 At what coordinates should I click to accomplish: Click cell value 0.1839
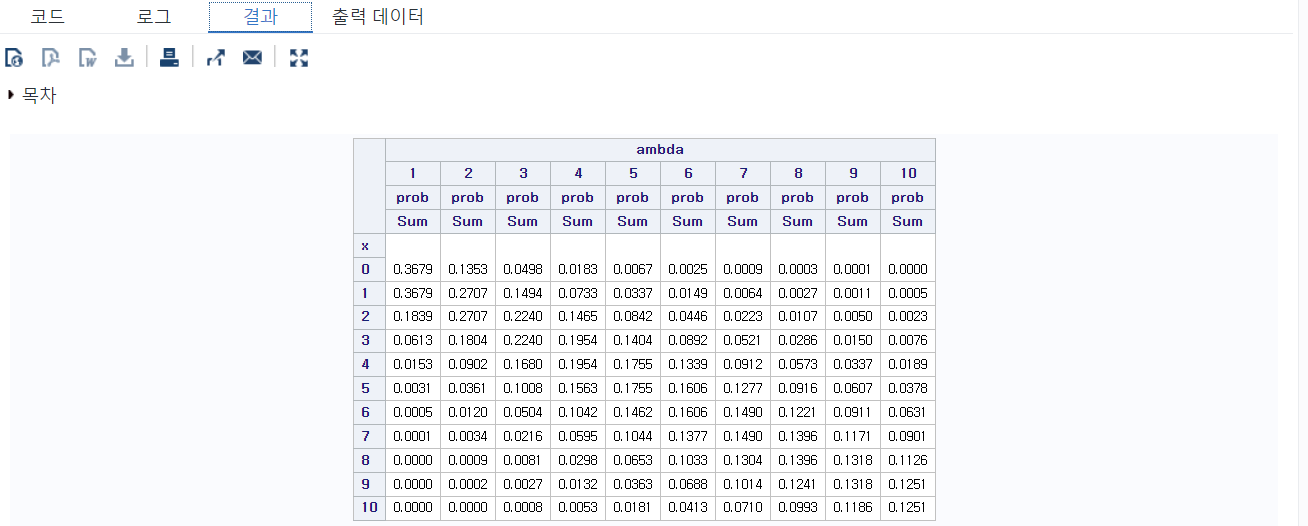(x=412, y=317)
